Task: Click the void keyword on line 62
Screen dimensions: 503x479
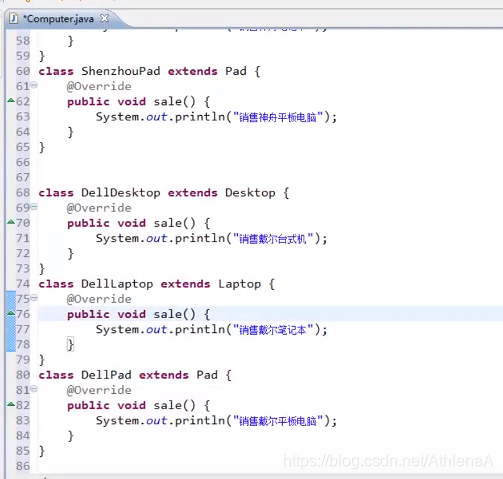Action: coord(132,101)
